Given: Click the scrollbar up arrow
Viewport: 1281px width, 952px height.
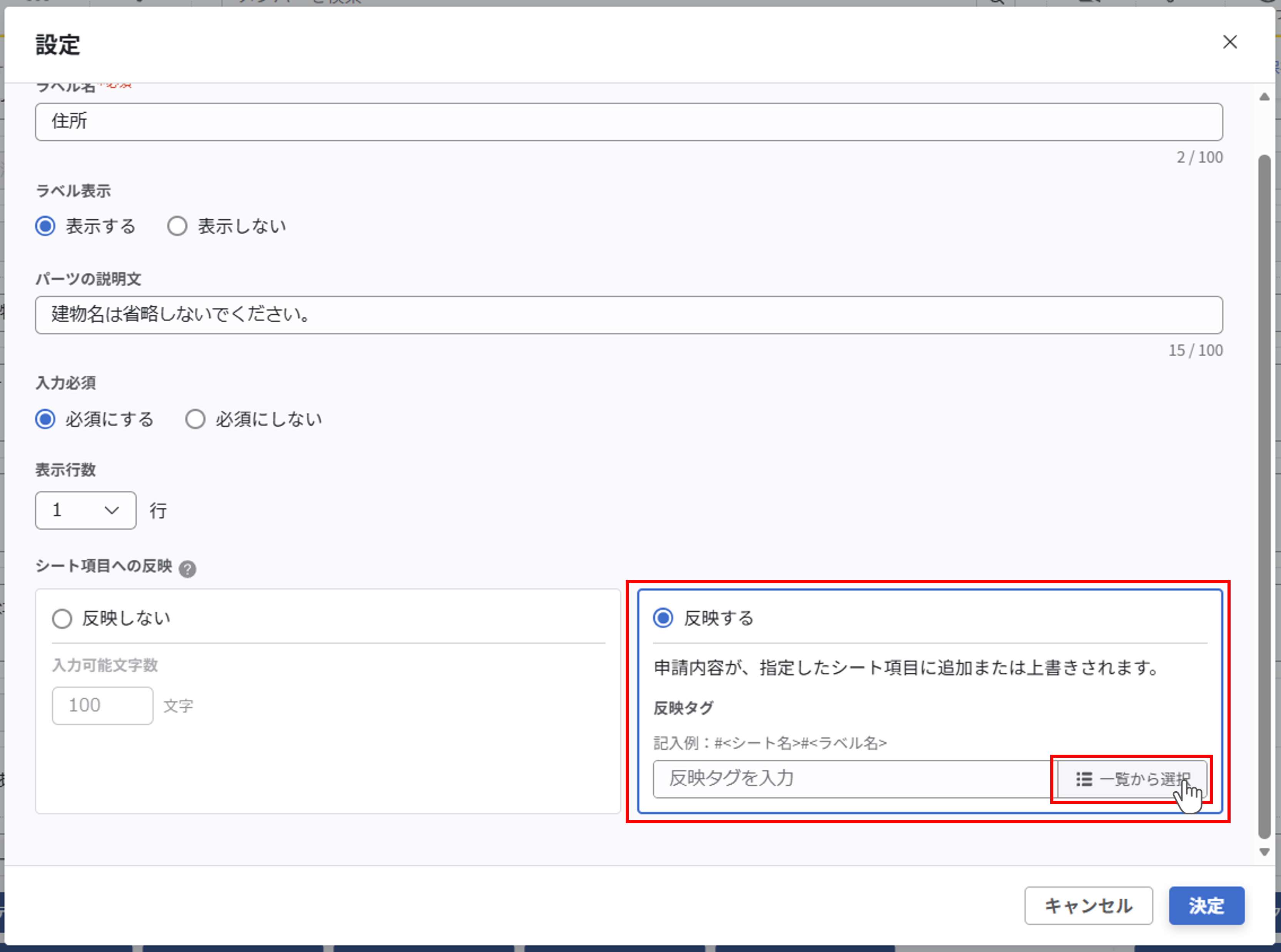Looking at the screenshot, I should point(1265,97).
